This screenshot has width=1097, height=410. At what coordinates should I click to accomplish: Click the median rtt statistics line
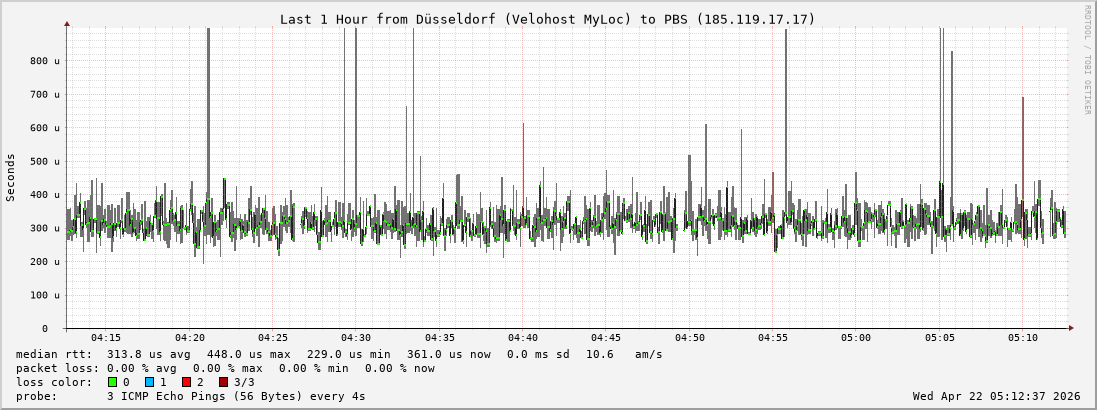pyautogui.click(x=339, y=354)
